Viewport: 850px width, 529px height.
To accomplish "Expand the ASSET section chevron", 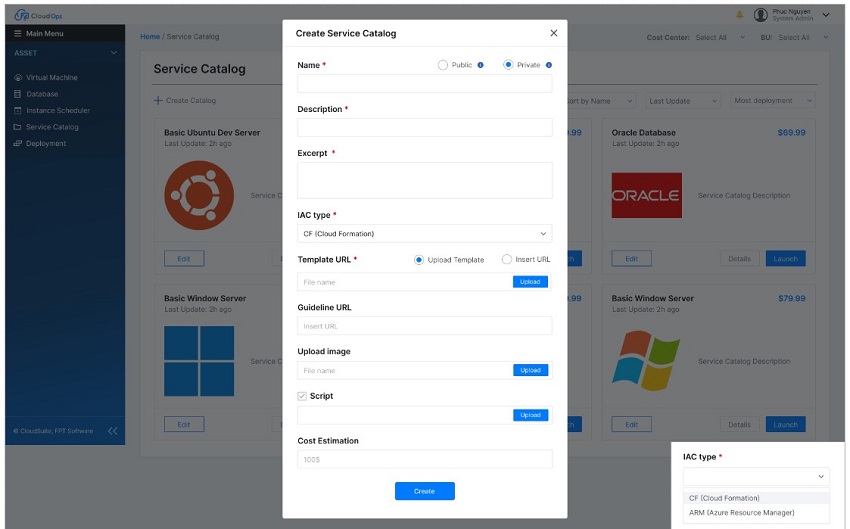I will [113, 53].
